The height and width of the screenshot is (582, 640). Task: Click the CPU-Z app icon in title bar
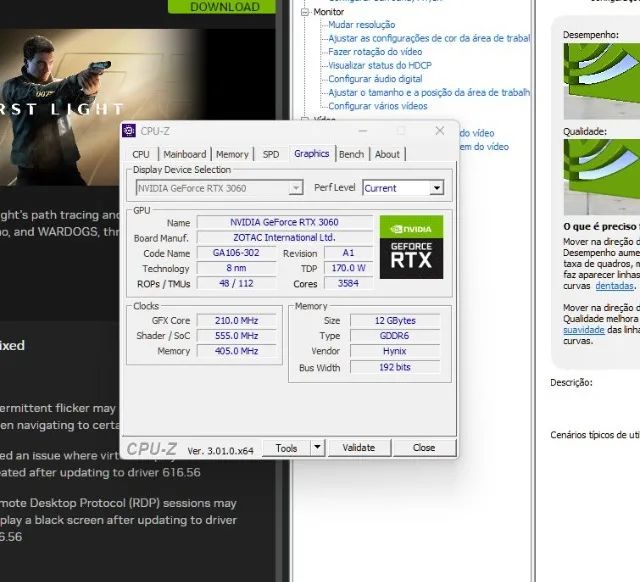point(129,131)
